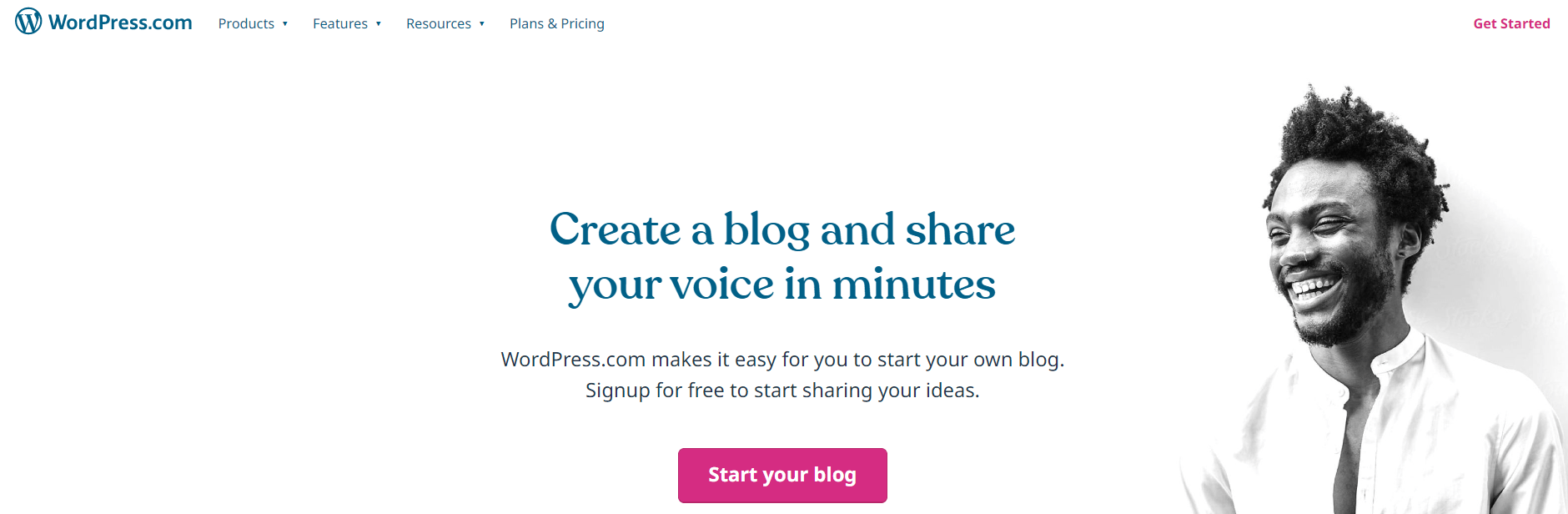The image size is (1568, 514).
Task: Expand the Products dropdown arrow
Action: tap(285, 23)
